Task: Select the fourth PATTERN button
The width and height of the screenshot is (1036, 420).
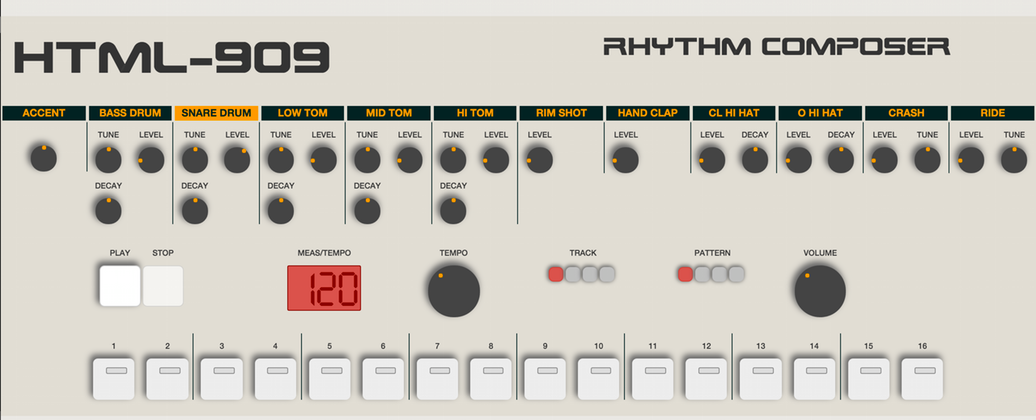Action: [736, 273]
